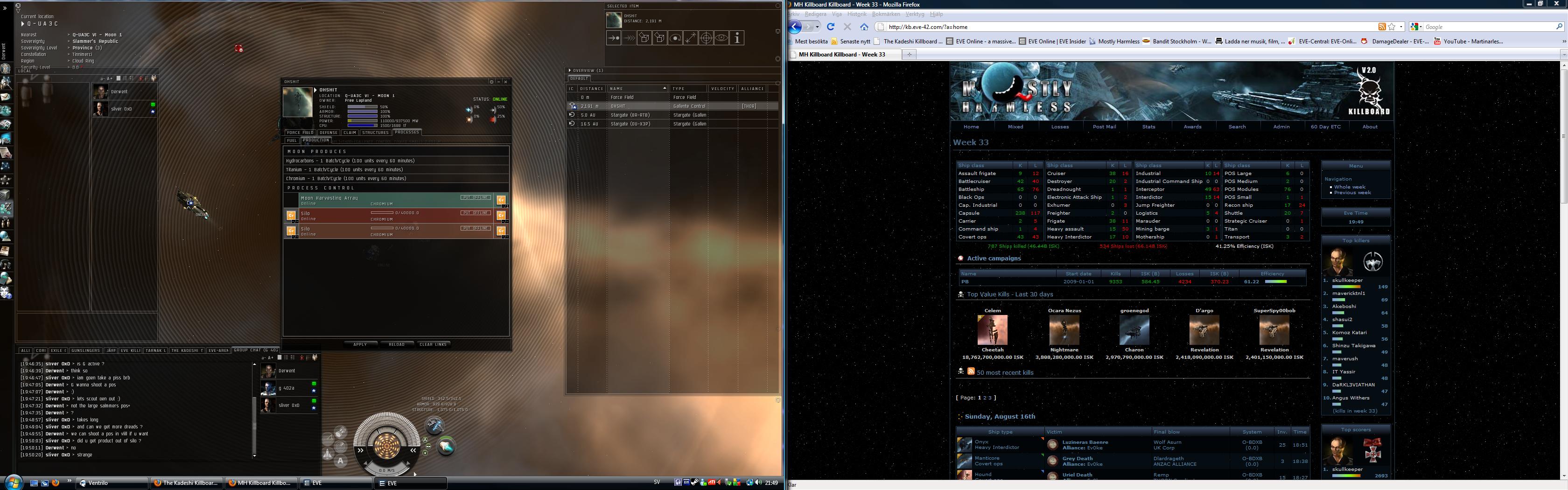Click the show info icon in Selected Item panel
The height and width of the screenshot is (490, 1568).
click(737, 38)
